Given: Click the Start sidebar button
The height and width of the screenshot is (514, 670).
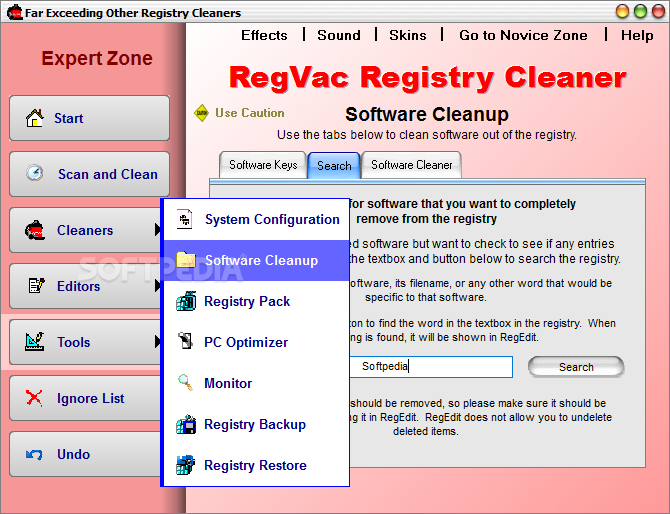Looking at the screenshot, I should pos(89,118).
